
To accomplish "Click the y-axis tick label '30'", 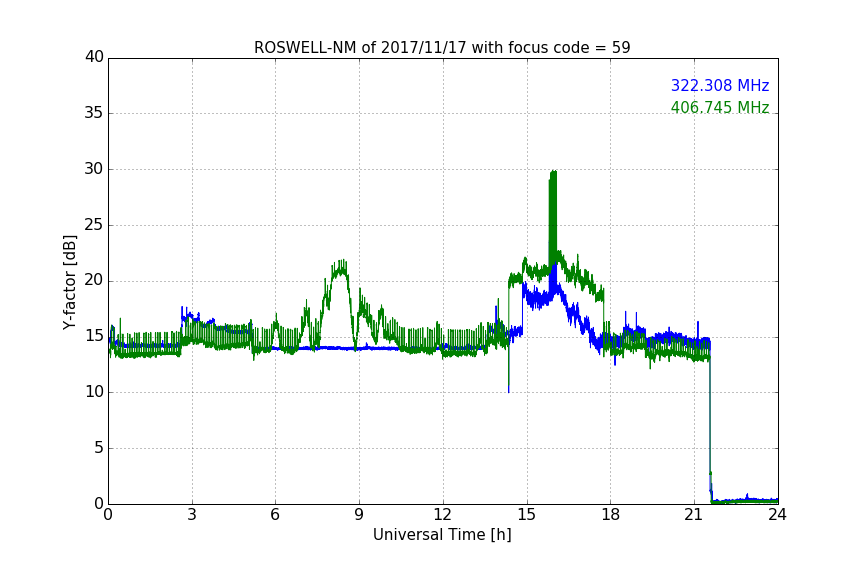I will click(x=94, y=169).
